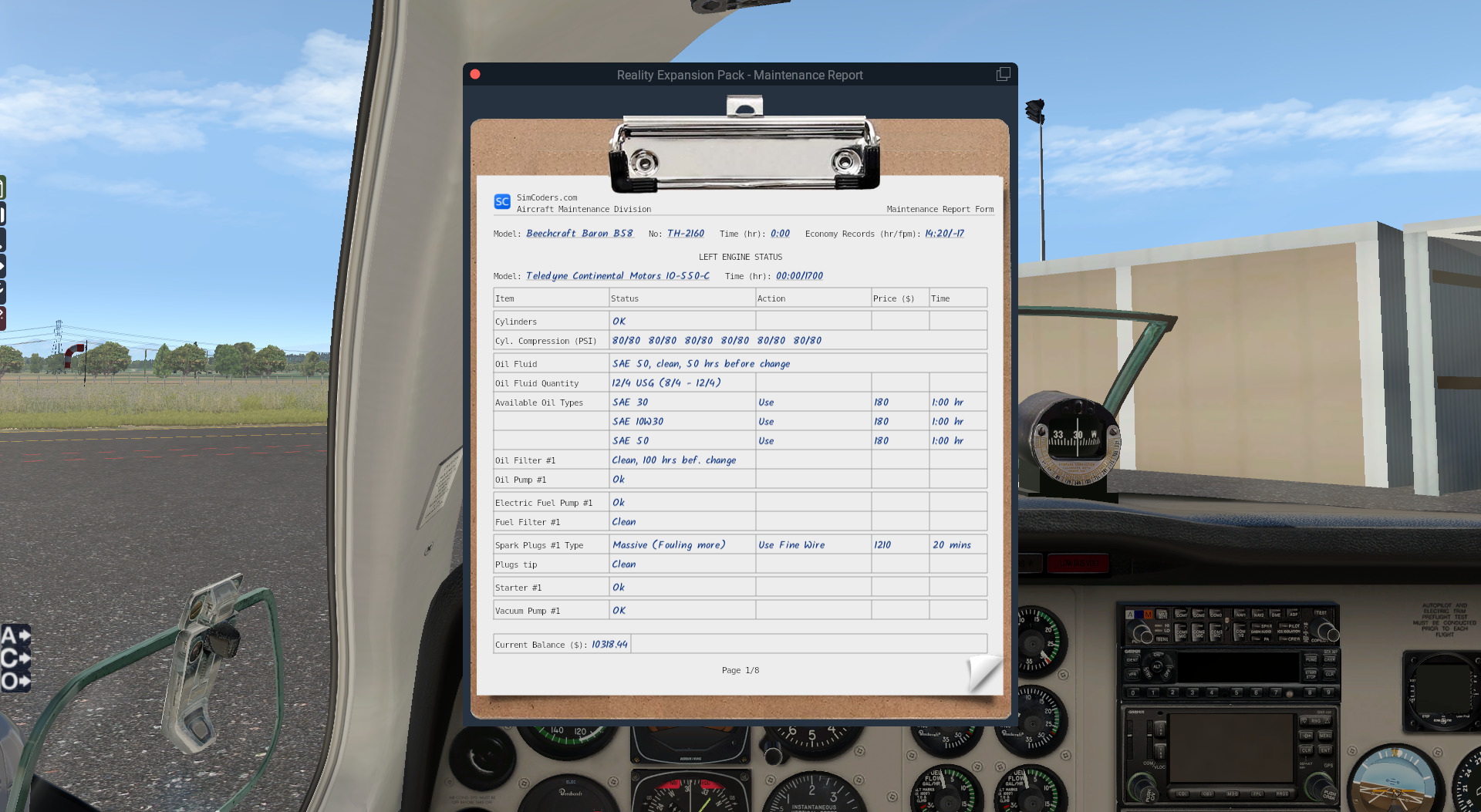
Task: Choose Use Fine Wire spark plugs
Action: click(x=791, y=545)
